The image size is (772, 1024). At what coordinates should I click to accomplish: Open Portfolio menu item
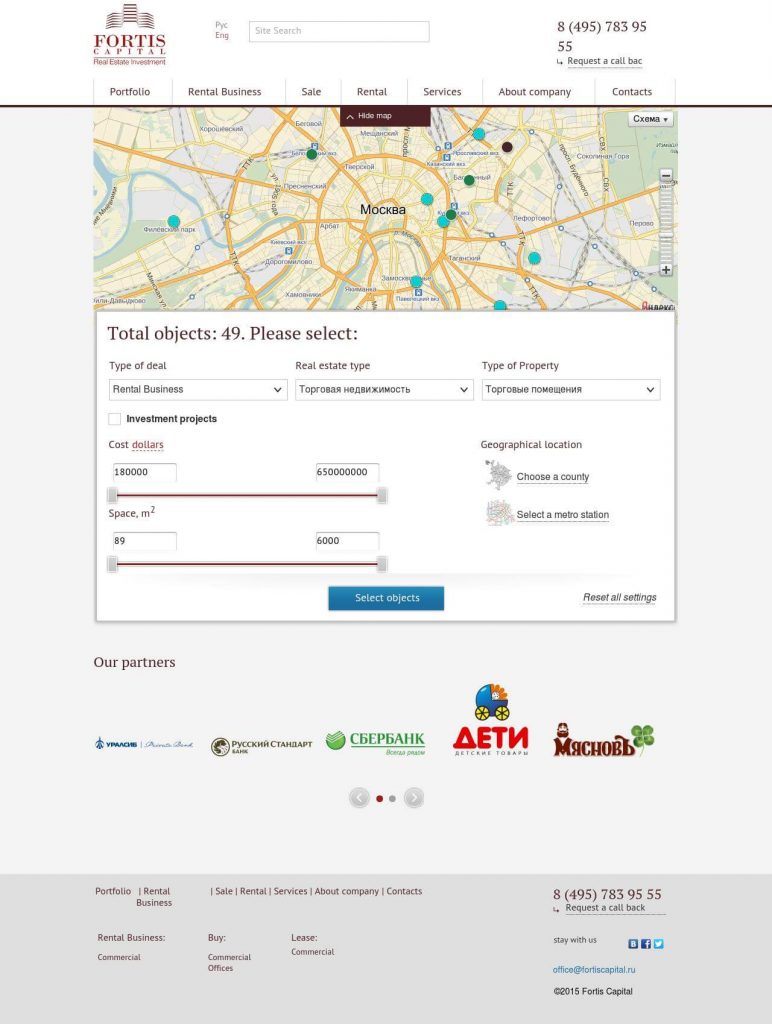(129, 92)
